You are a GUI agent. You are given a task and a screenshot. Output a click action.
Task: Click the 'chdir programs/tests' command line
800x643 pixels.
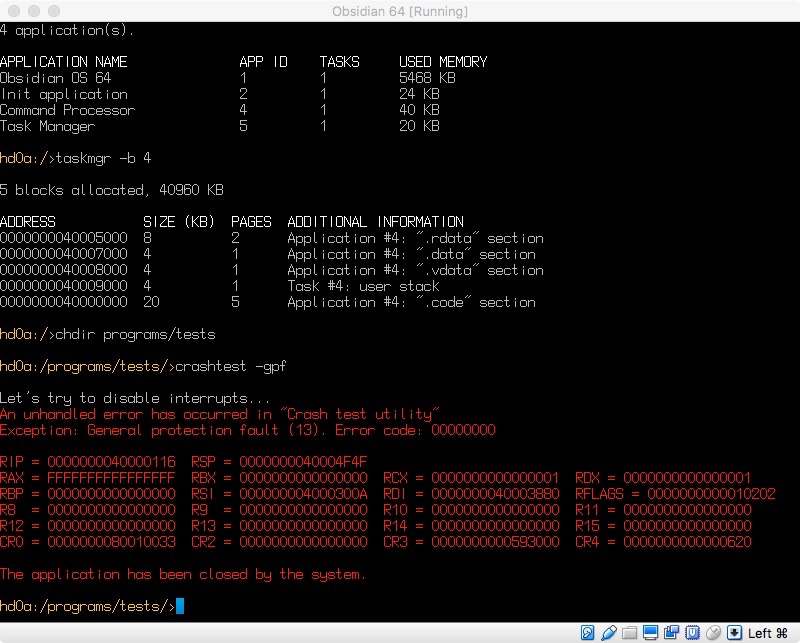[x=108, y=334]
